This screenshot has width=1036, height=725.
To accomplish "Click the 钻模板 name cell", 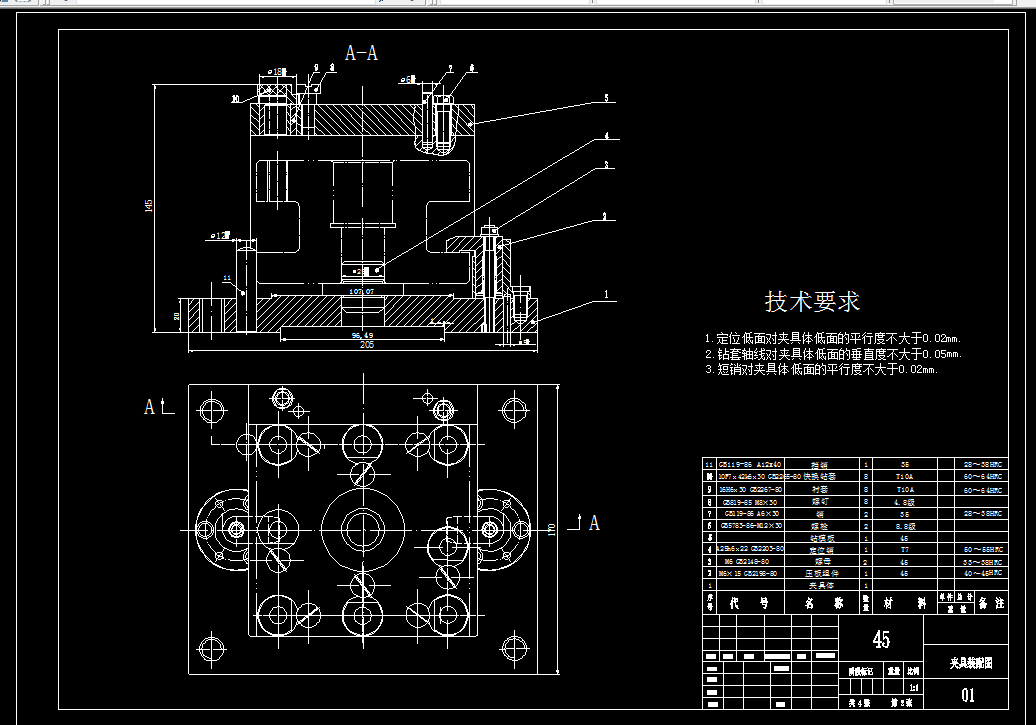I will (x=821, y=538).
